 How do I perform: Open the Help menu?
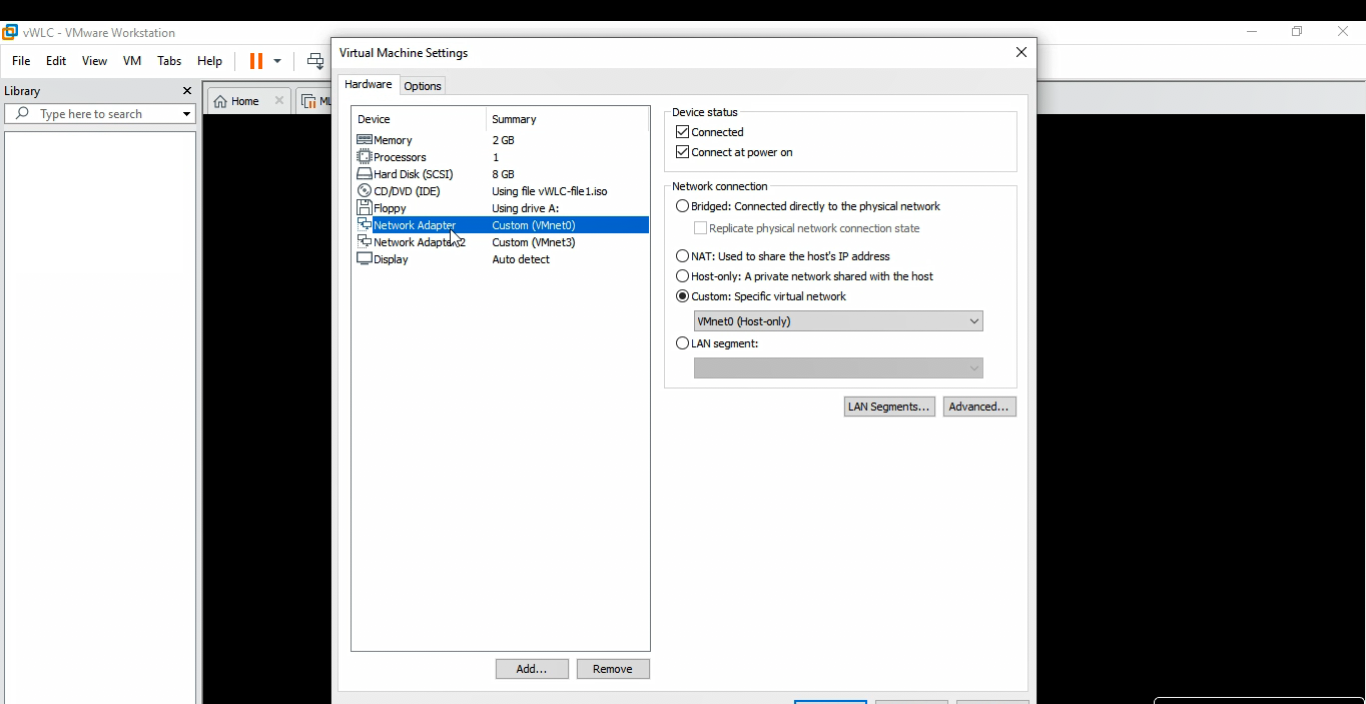210,61
